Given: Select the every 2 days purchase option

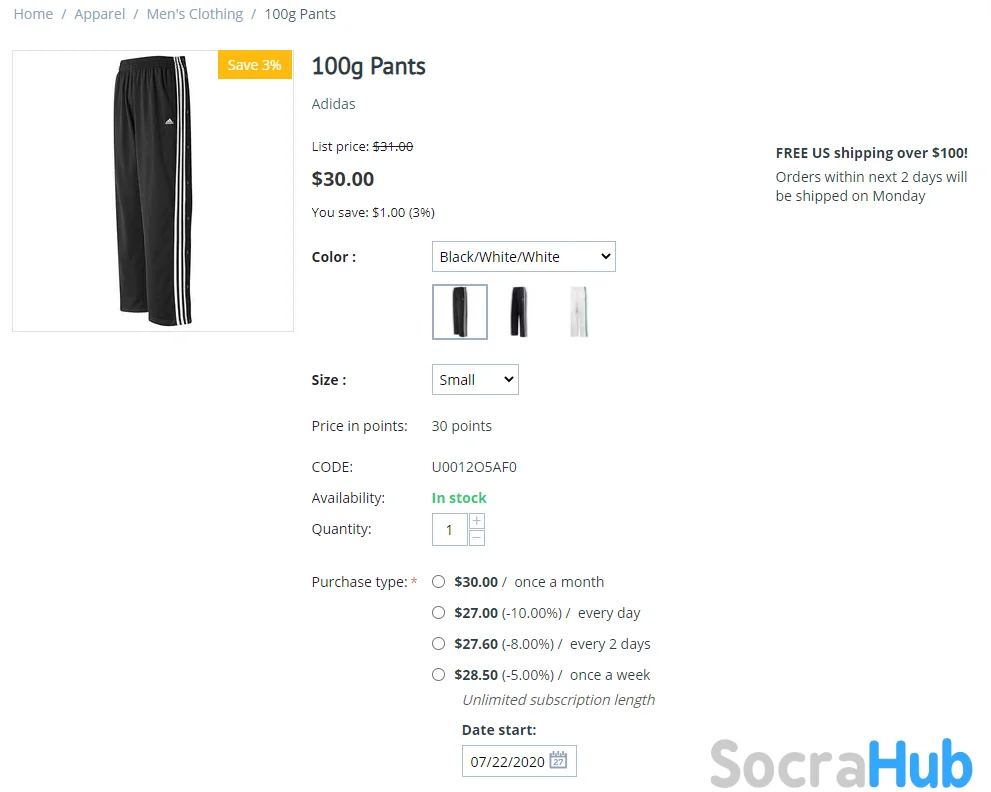Looking at the screenshot, I should pos(438,644).
